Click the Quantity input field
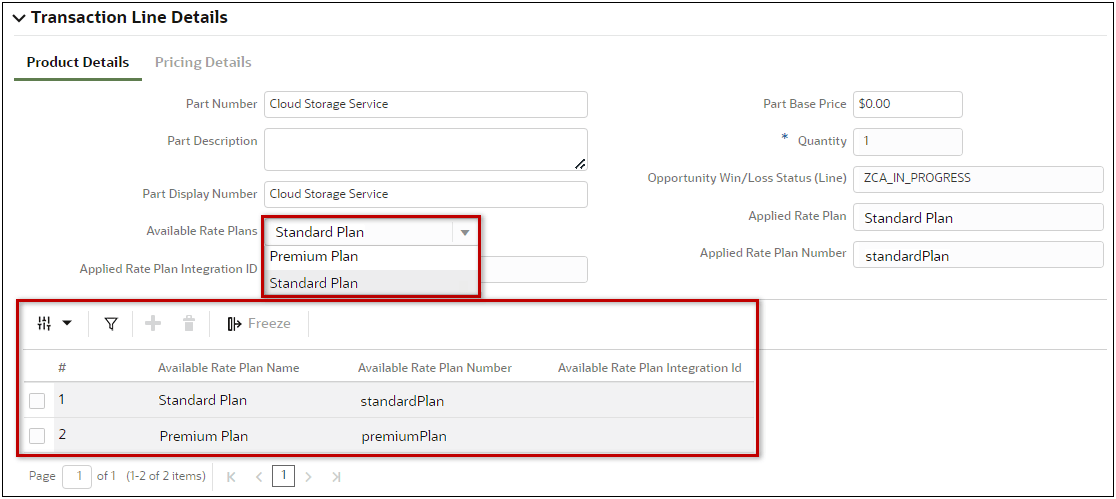Screen dimensions: 1116x499 pos(907,141)
